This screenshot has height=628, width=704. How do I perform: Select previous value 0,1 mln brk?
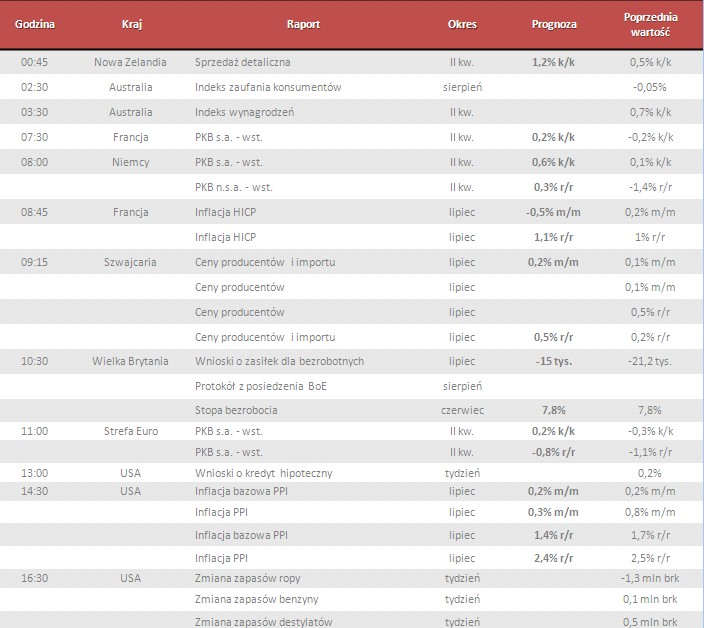650,599
